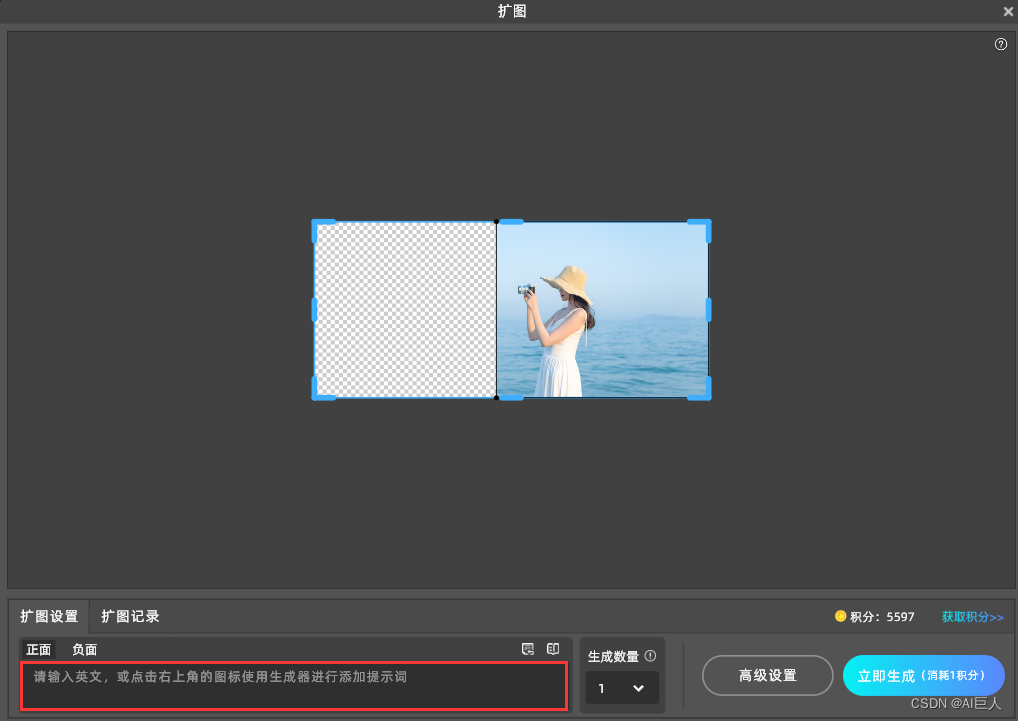Click the transparent checkerboard expansion area
The height and width of the screenshot is (721, 1018).
coord(405,310)
